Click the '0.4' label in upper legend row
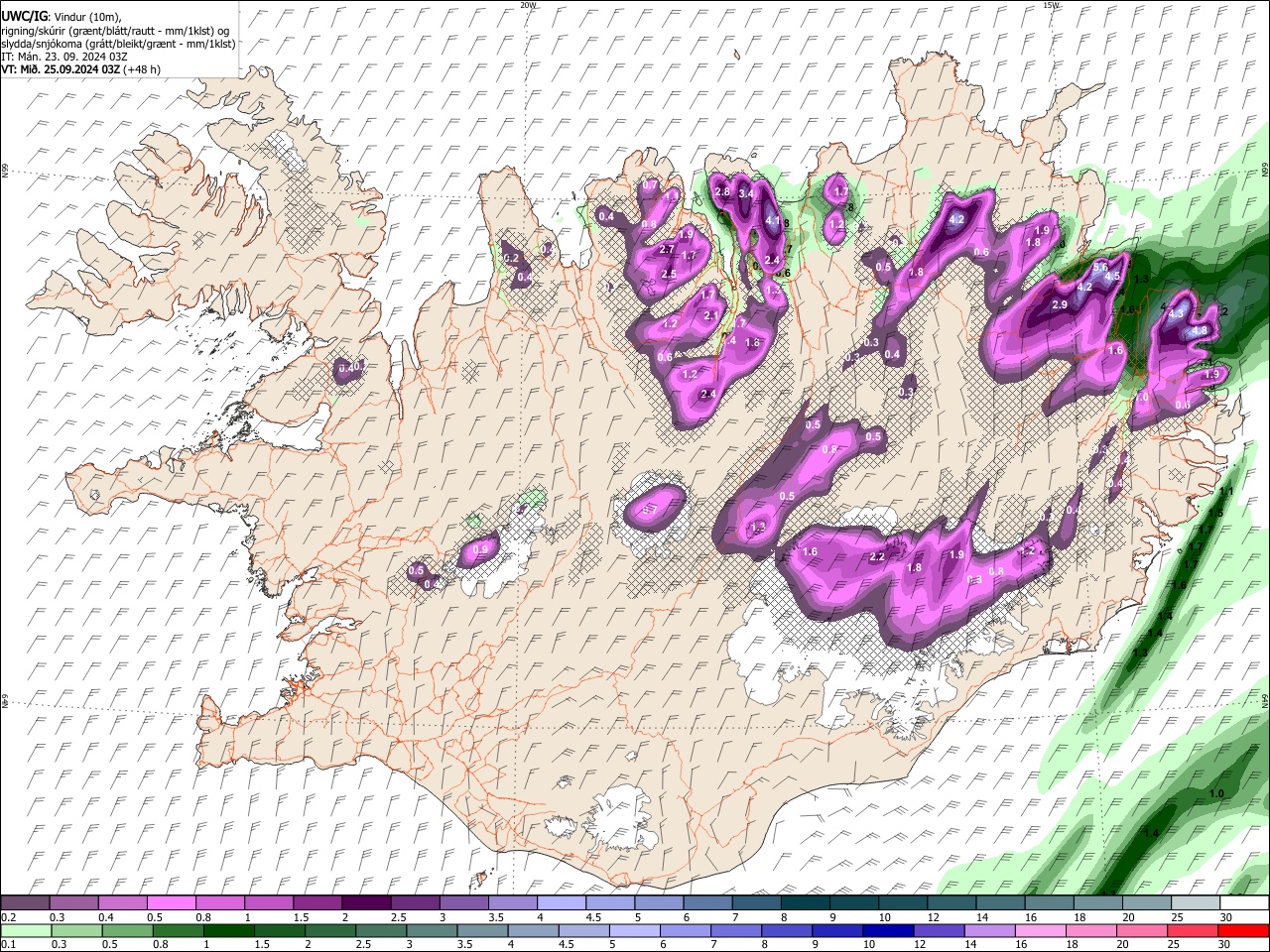 106,917
